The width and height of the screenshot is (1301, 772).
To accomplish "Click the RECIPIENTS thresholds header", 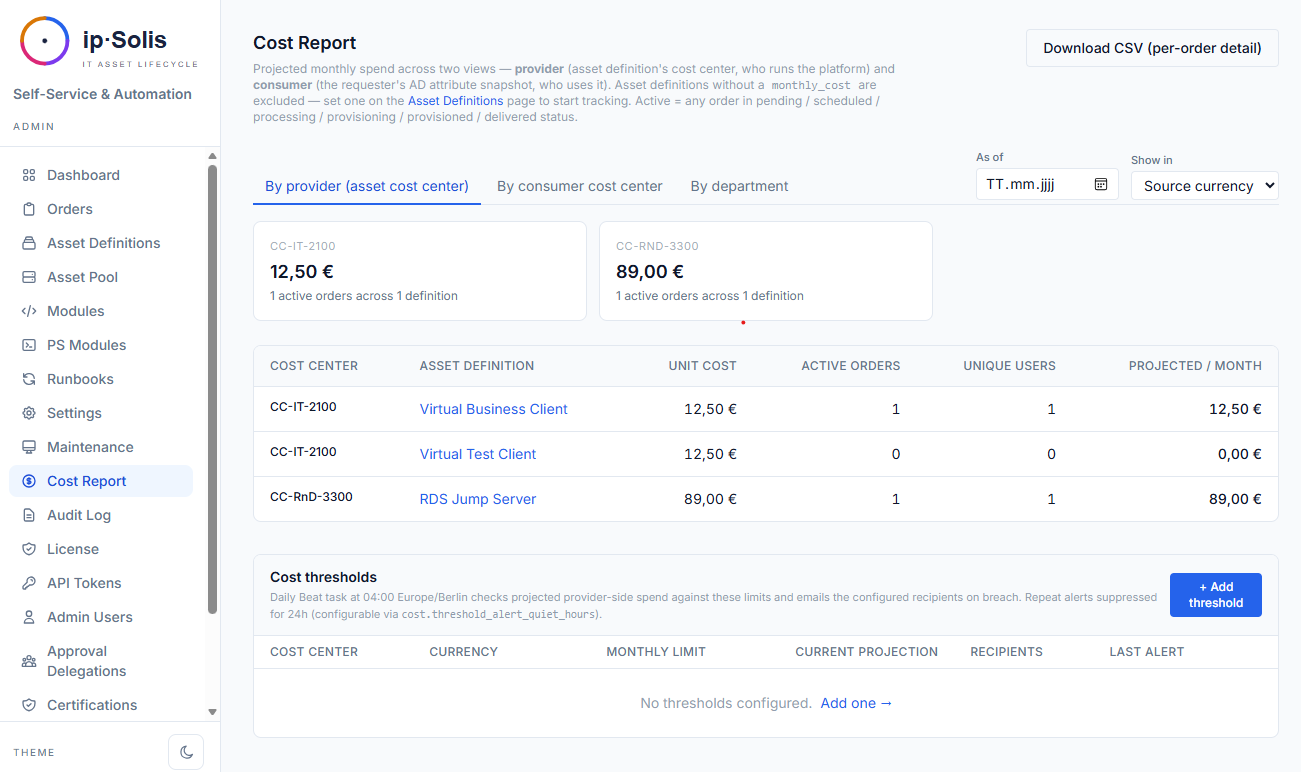I will pyautogui.click(x=1006, y=652).
